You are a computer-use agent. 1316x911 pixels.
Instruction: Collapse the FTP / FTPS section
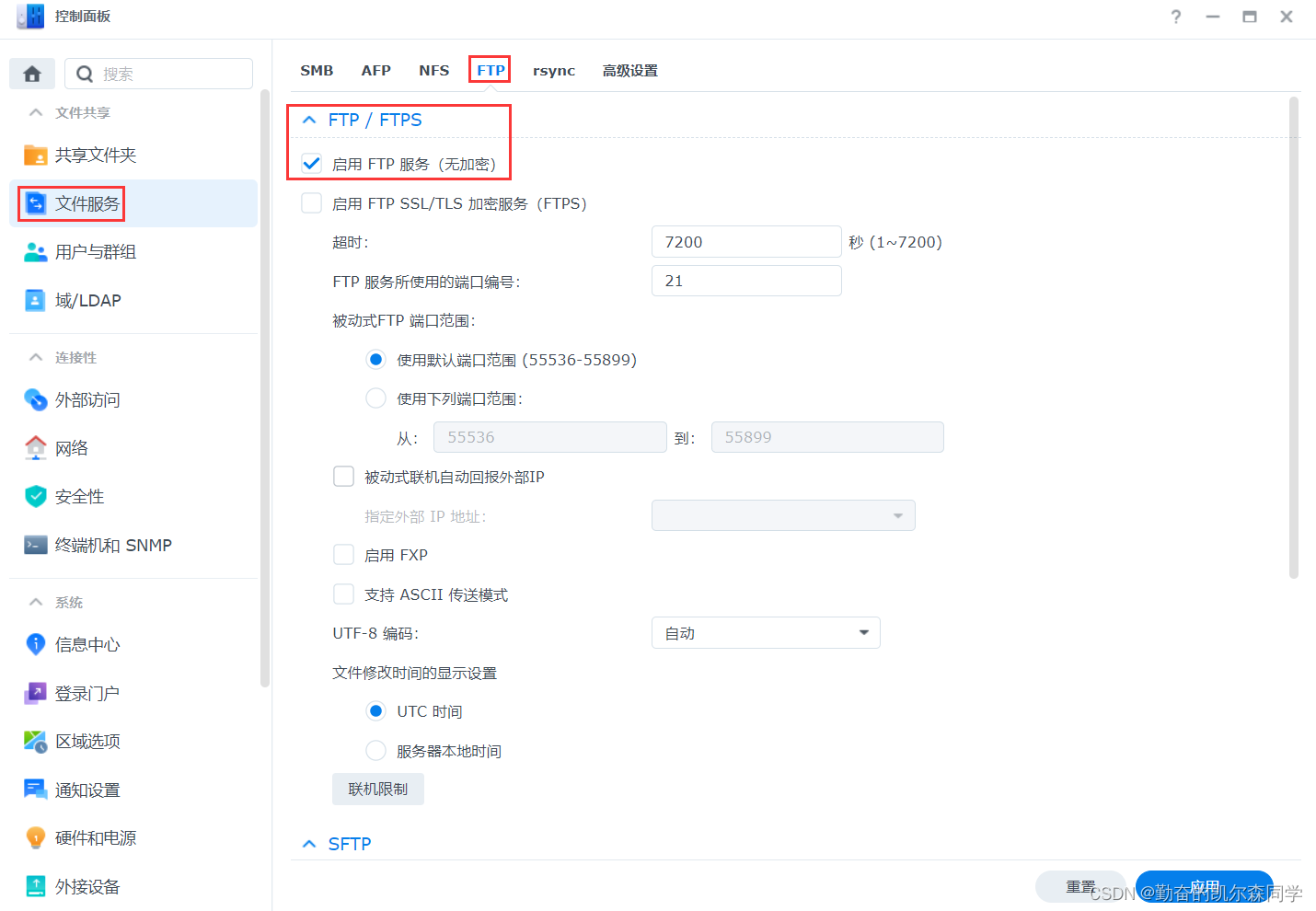(308, 120)
